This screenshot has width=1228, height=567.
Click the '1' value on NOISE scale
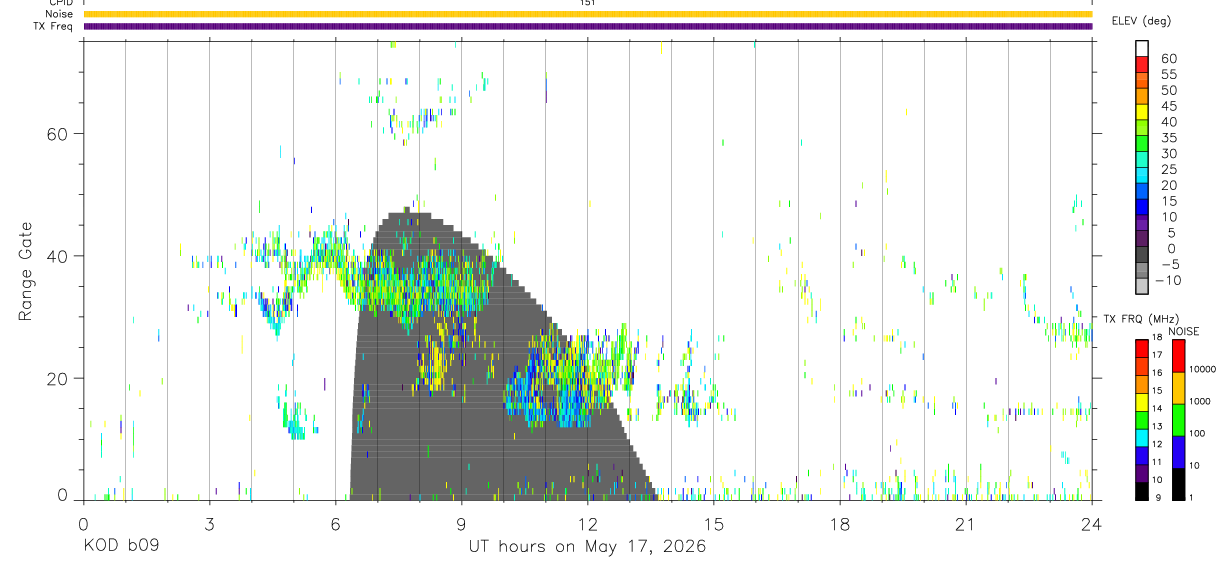(x=1191, y=498)
